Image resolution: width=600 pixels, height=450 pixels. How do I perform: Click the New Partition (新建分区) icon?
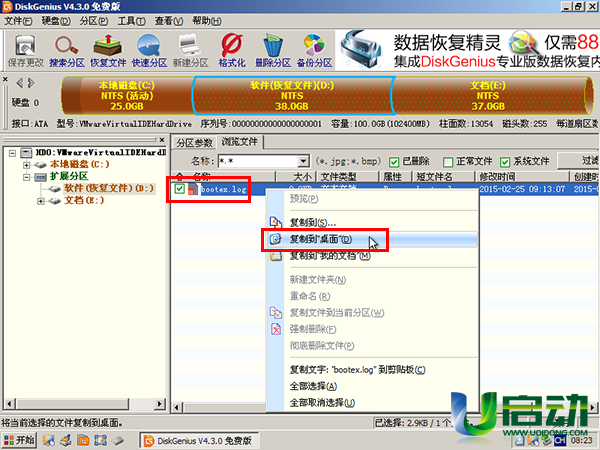[x=190, y=51]
